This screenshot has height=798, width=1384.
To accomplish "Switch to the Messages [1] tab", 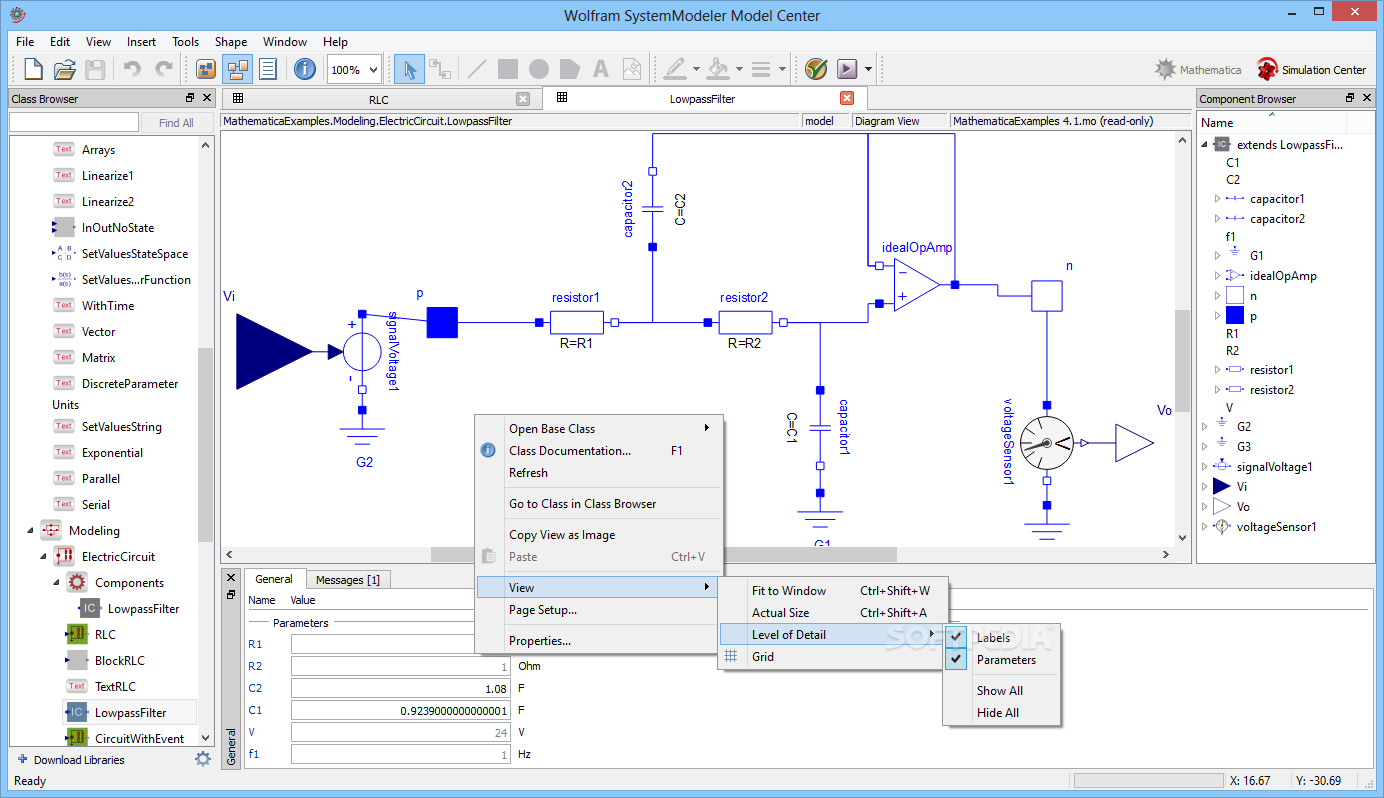I will (347, 580).
